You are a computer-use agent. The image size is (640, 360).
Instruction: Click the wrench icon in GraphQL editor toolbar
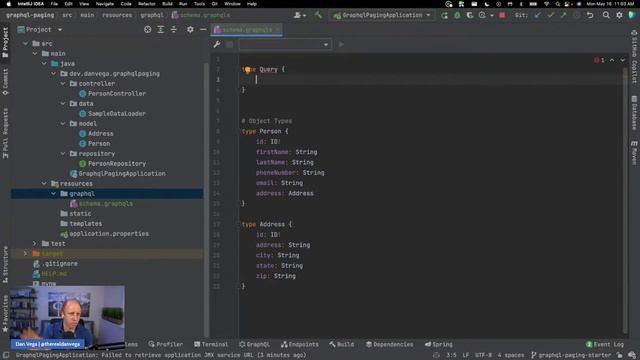pyautogui.click(x=217, y=44)
